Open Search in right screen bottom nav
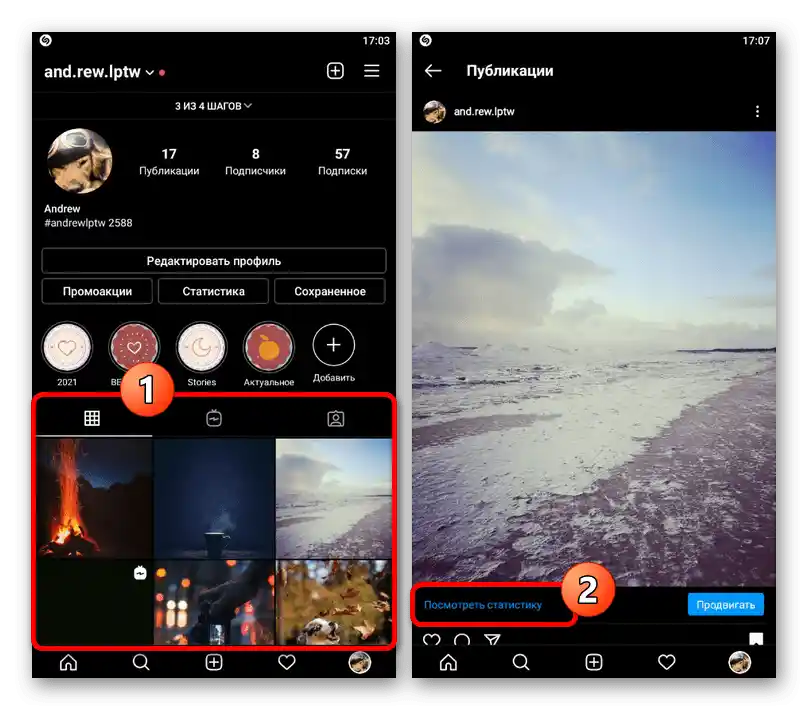The width and height of the screenshot is (808, 710). (521, 662)
